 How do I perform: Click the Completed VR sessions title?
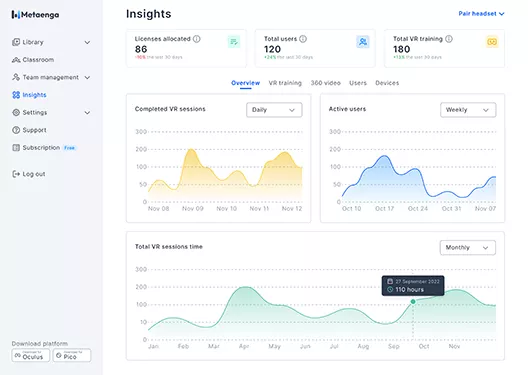click(170, 109)
